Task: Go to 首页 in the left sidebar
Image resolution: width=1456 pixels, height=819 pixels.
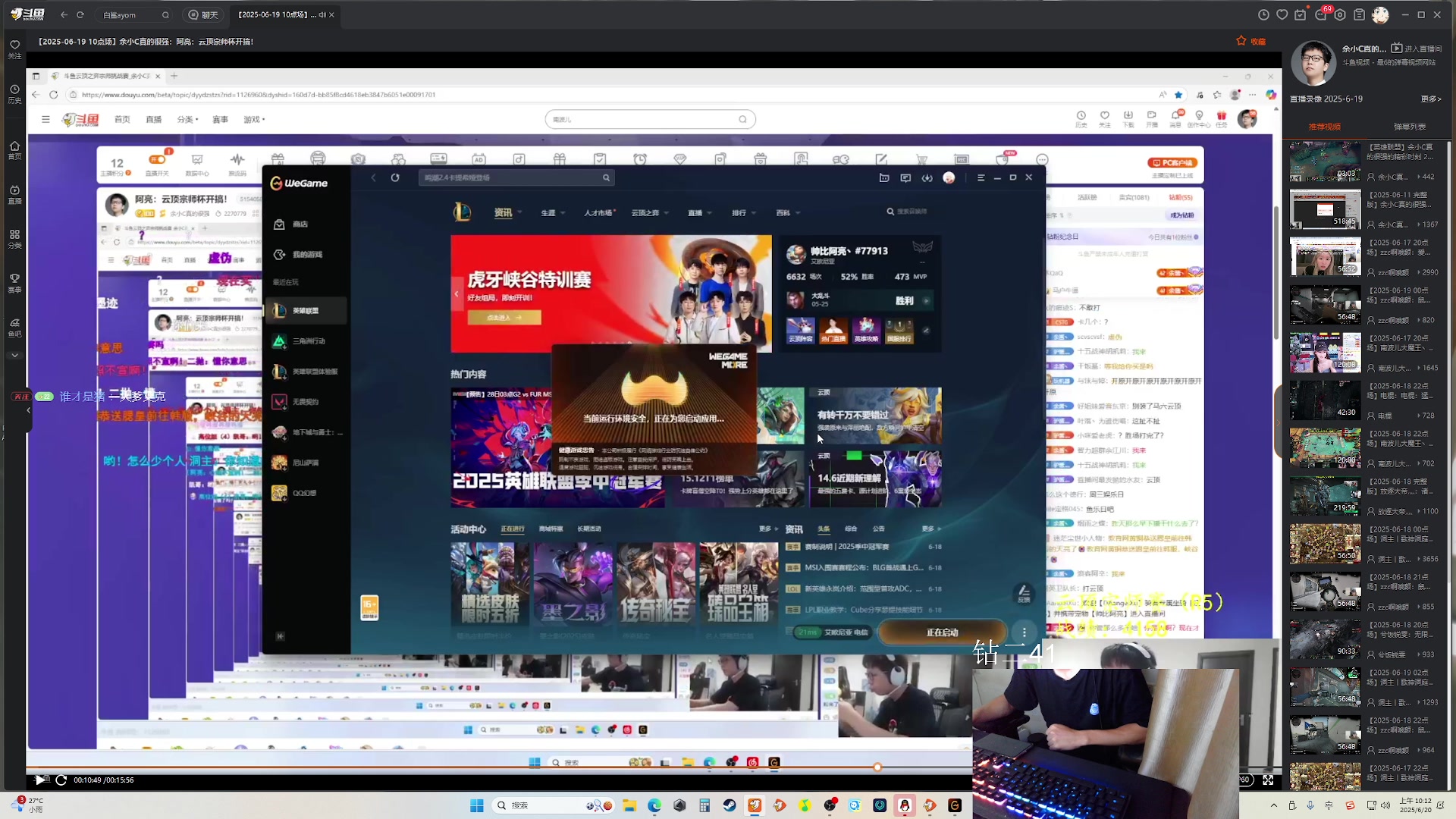Action: [14, 150]
